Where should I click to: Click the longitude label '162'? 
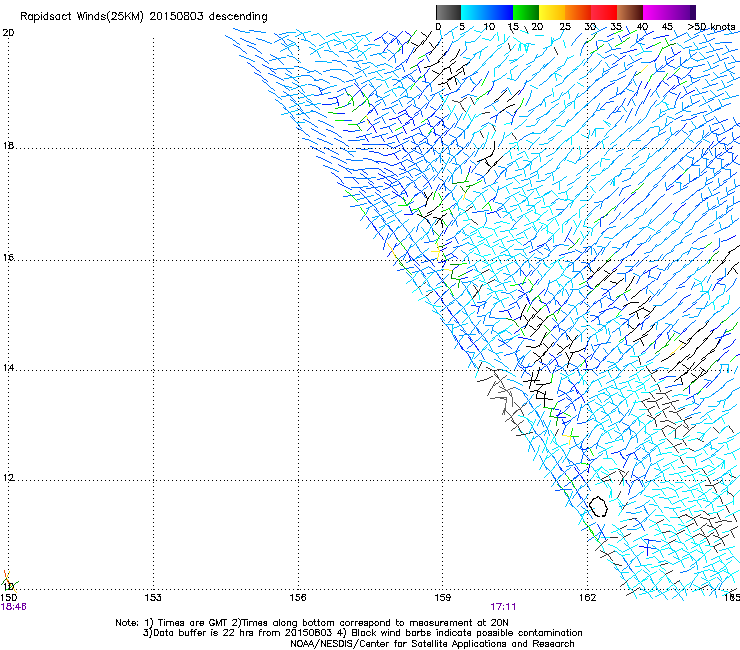click(x=588, y=598)
